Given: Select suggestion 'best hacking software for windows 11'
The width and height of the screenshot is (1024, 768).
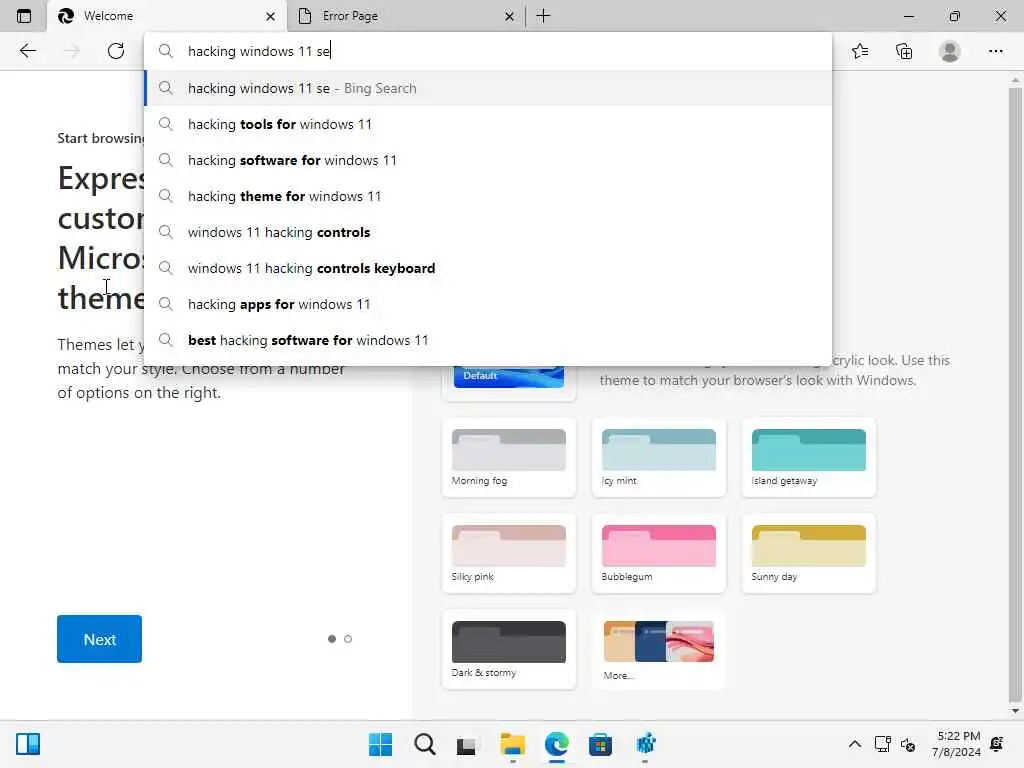Looking at the screenshot, I should coord(488,340).
